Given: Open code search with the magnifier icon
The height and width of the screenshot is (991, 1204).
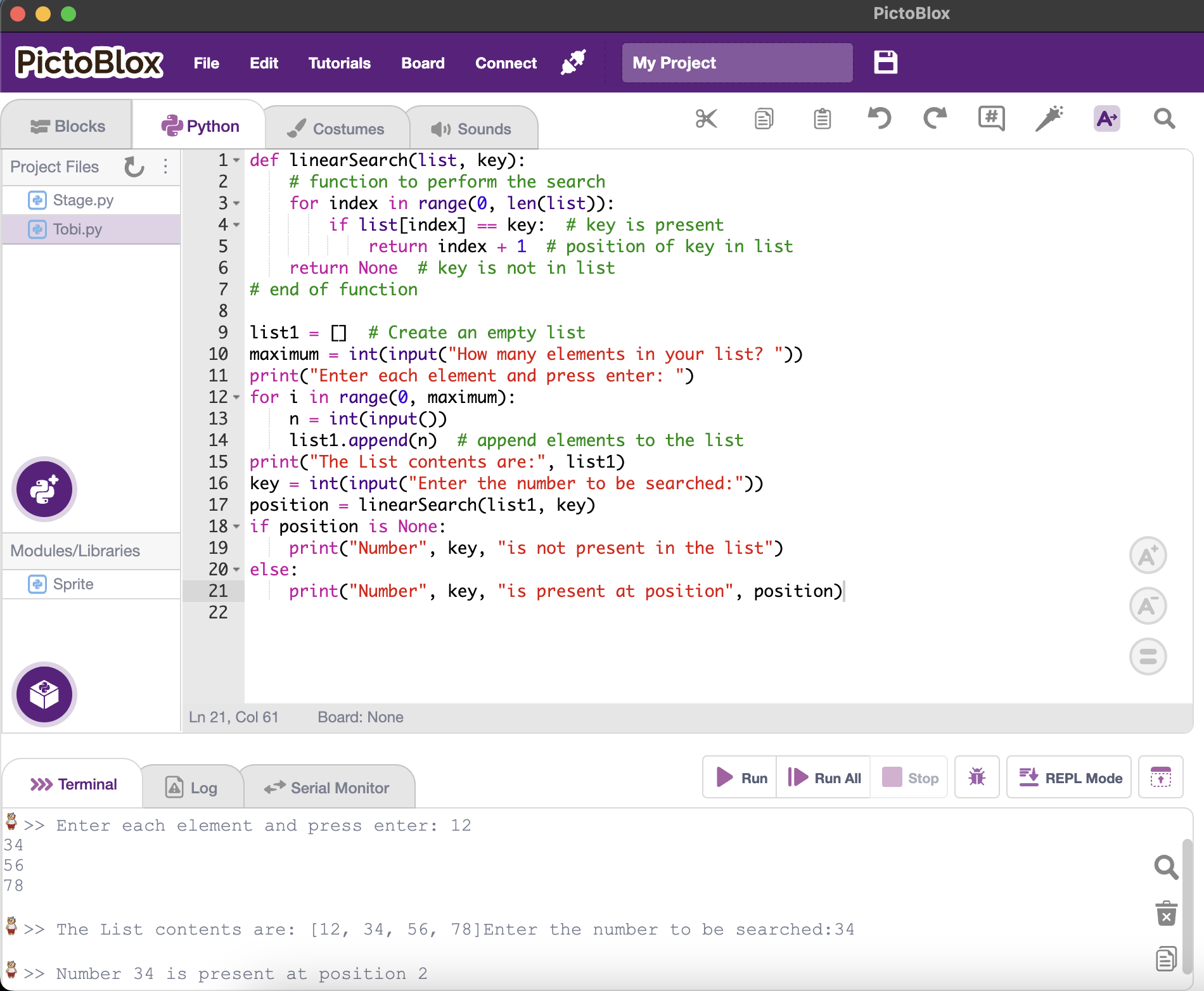Looking at the screenshot, I should (1164, 119).
